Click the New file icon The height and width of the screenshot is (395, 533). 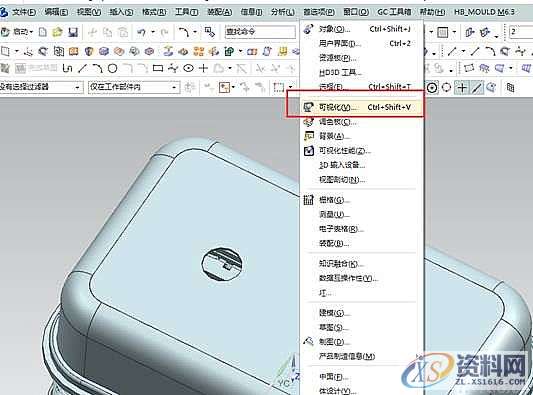click(43, 32)
